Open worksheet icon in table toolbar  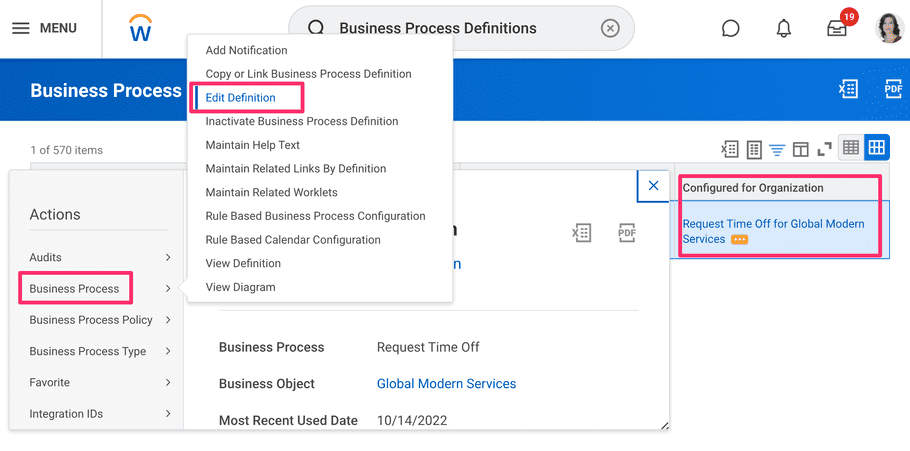(753, 149)
